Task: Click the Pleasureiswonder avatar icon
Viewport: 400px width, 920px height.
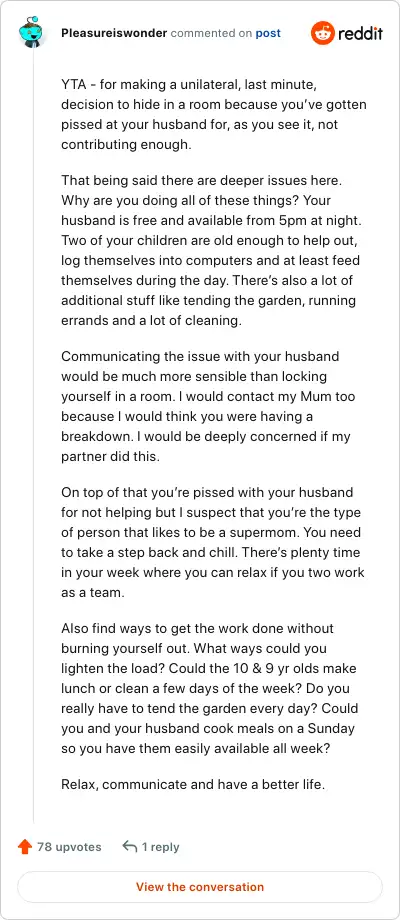Action: (32, 33)
